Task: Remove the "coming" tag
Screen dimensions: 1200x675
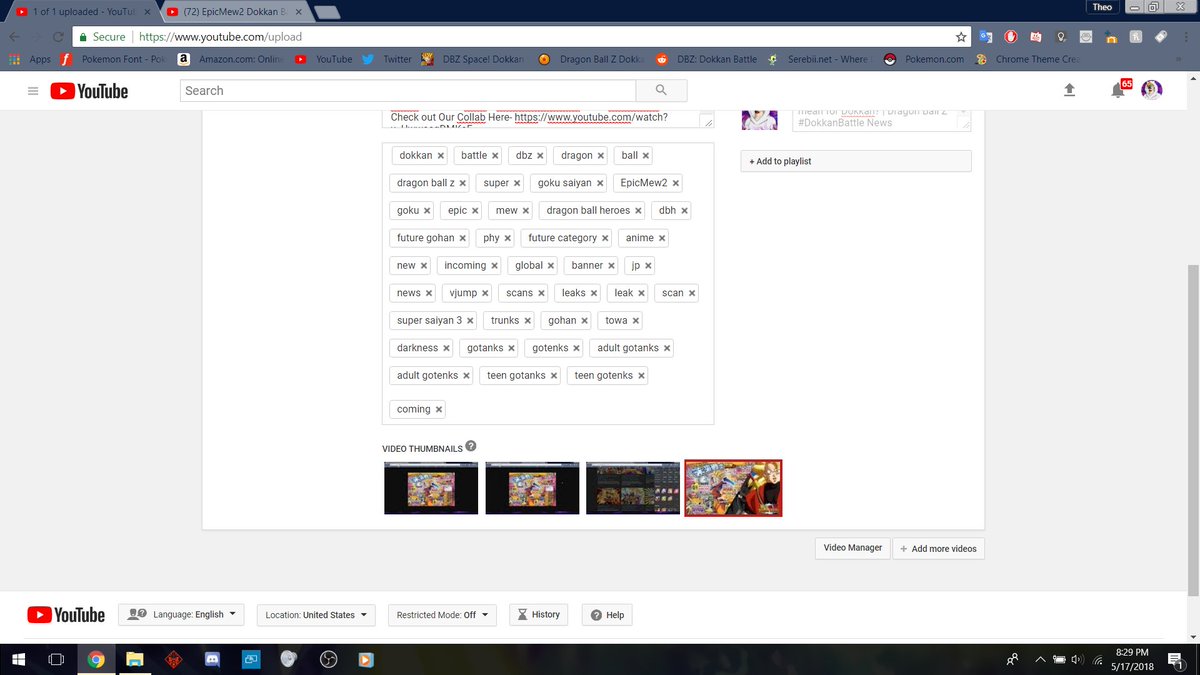Action: coord(438,410)
